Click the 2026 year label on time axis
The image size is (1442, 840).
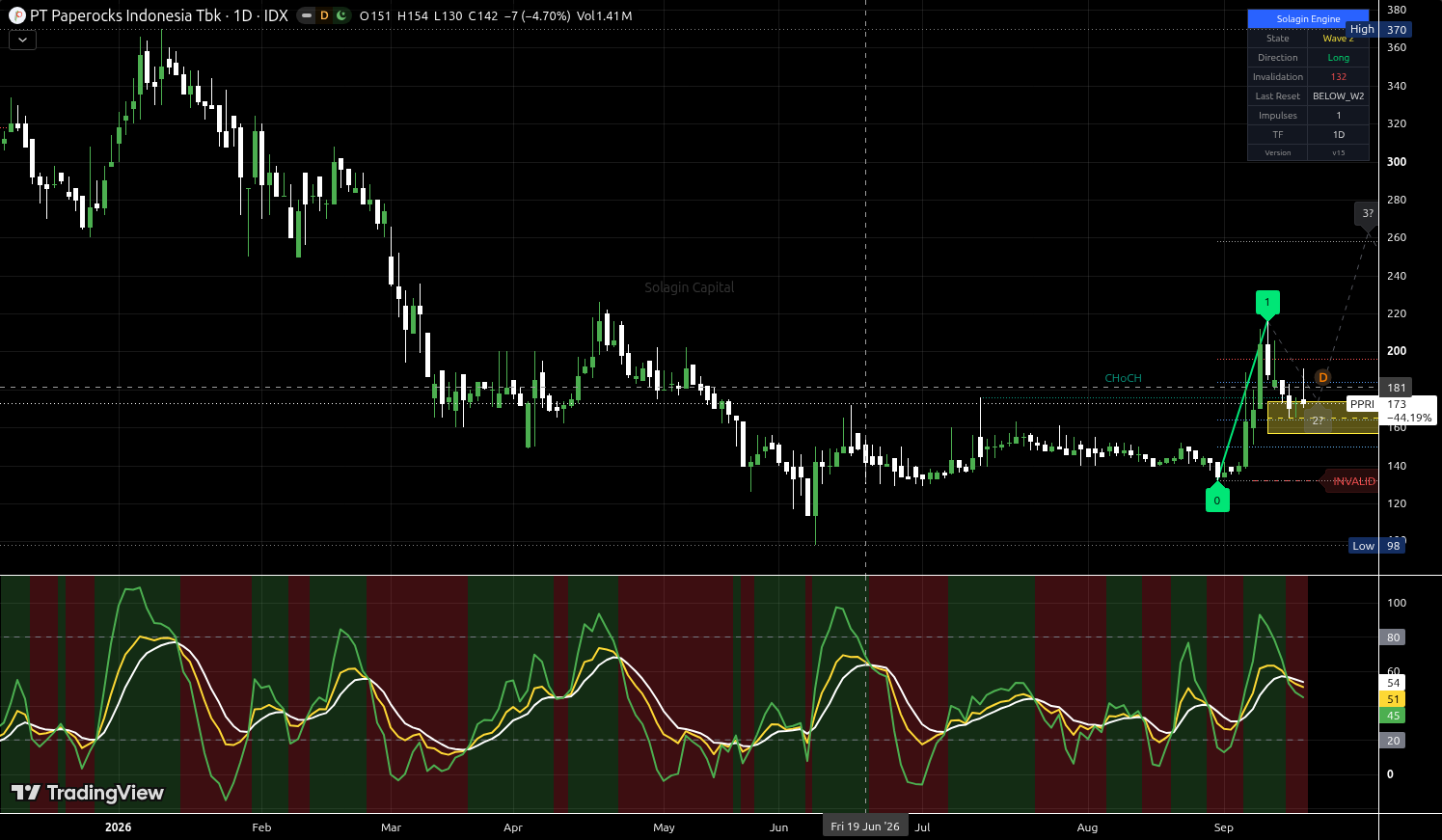pyautogui.click(x=118, y=827)
